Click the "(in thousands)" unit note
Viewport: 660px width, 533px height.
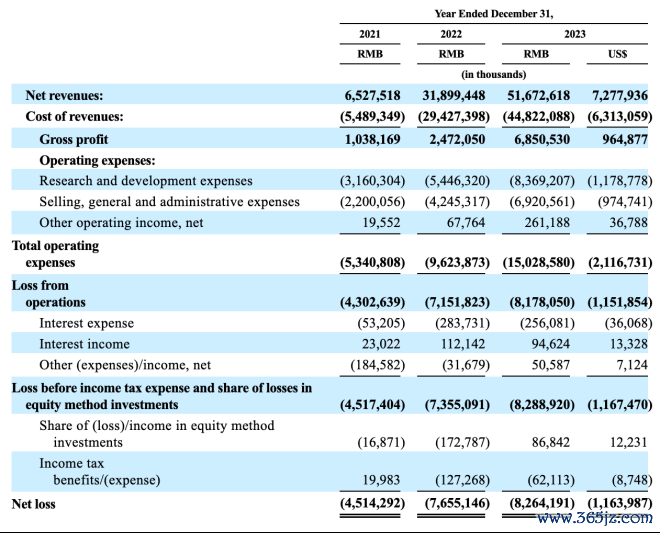pyautogui.click(x=494, y=75)
